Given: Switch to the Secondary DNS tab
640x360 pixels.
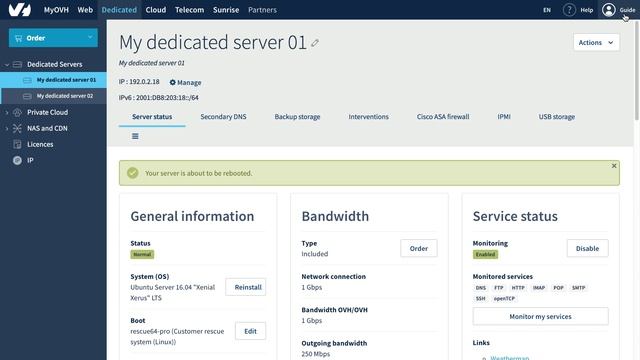Looking at the screenshot, I should pos(223,117).
